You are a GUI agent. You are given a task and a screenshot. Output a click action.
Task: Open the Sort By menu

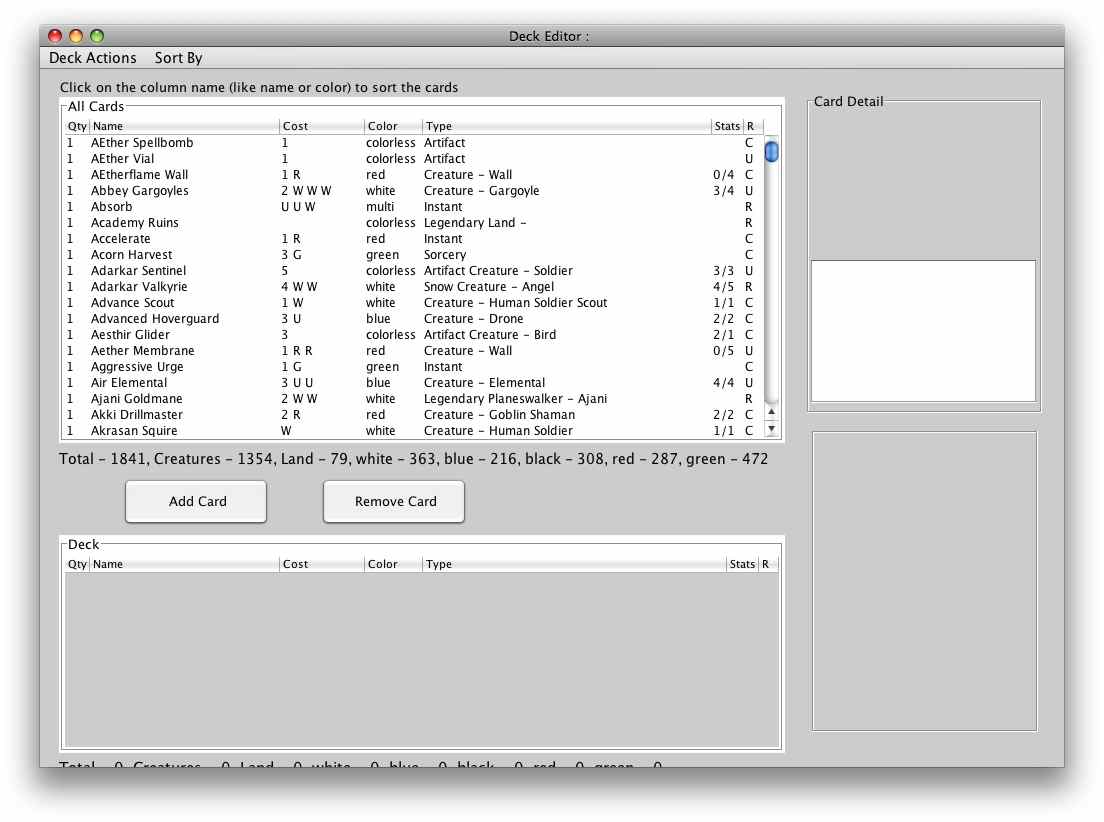[x=178, y=58]
